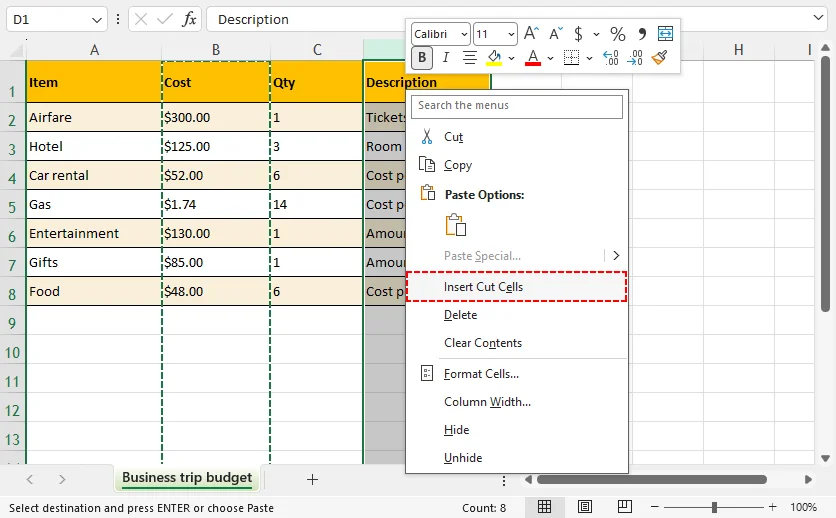This screenshot has height=518, width=836.
Task: Click the formula bar Description text
Action: tap(253, 20)
